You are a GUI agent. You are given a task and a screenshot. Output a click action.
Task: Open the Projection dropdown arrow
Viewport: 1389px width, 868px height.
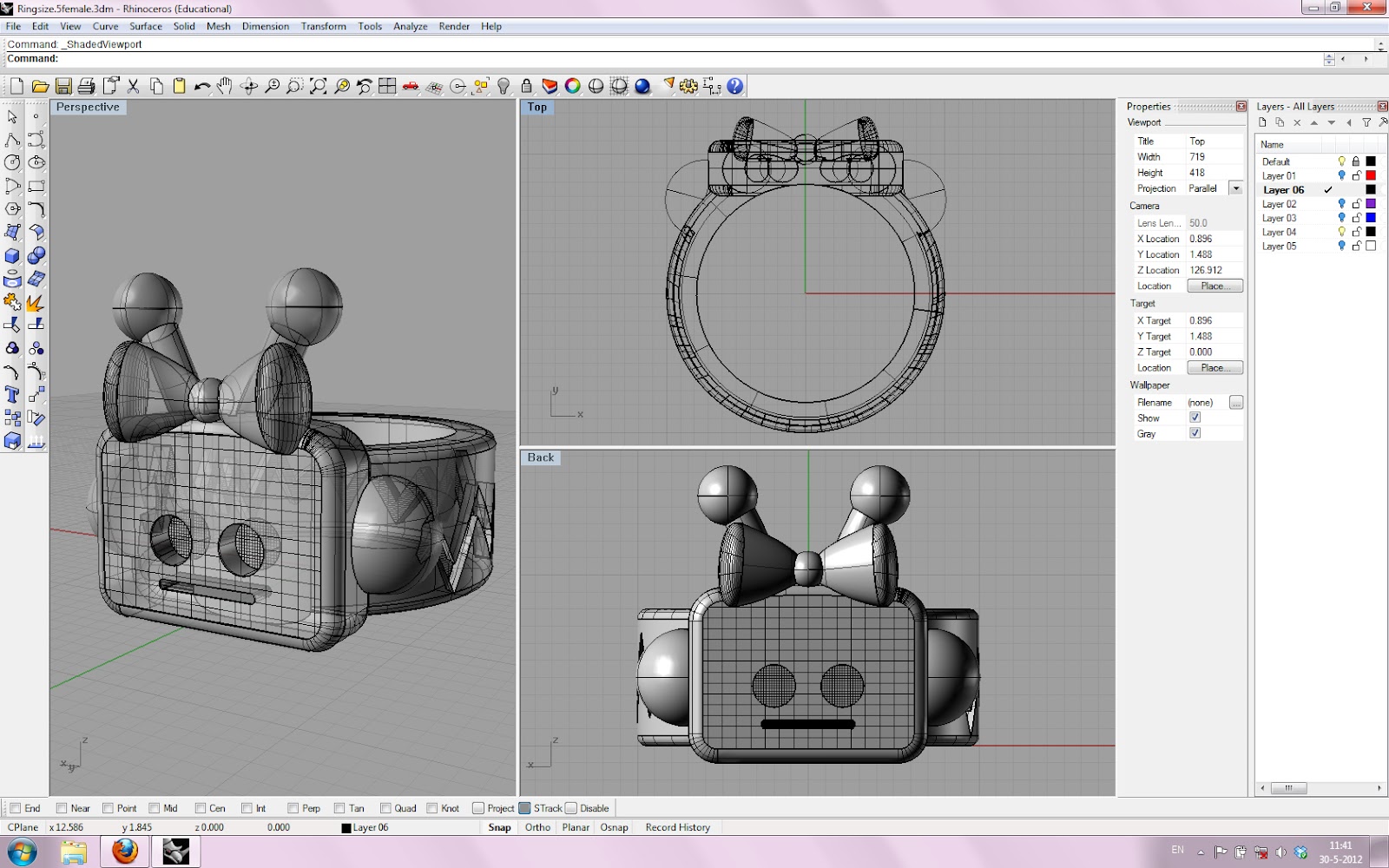[x=1235, y=188]
